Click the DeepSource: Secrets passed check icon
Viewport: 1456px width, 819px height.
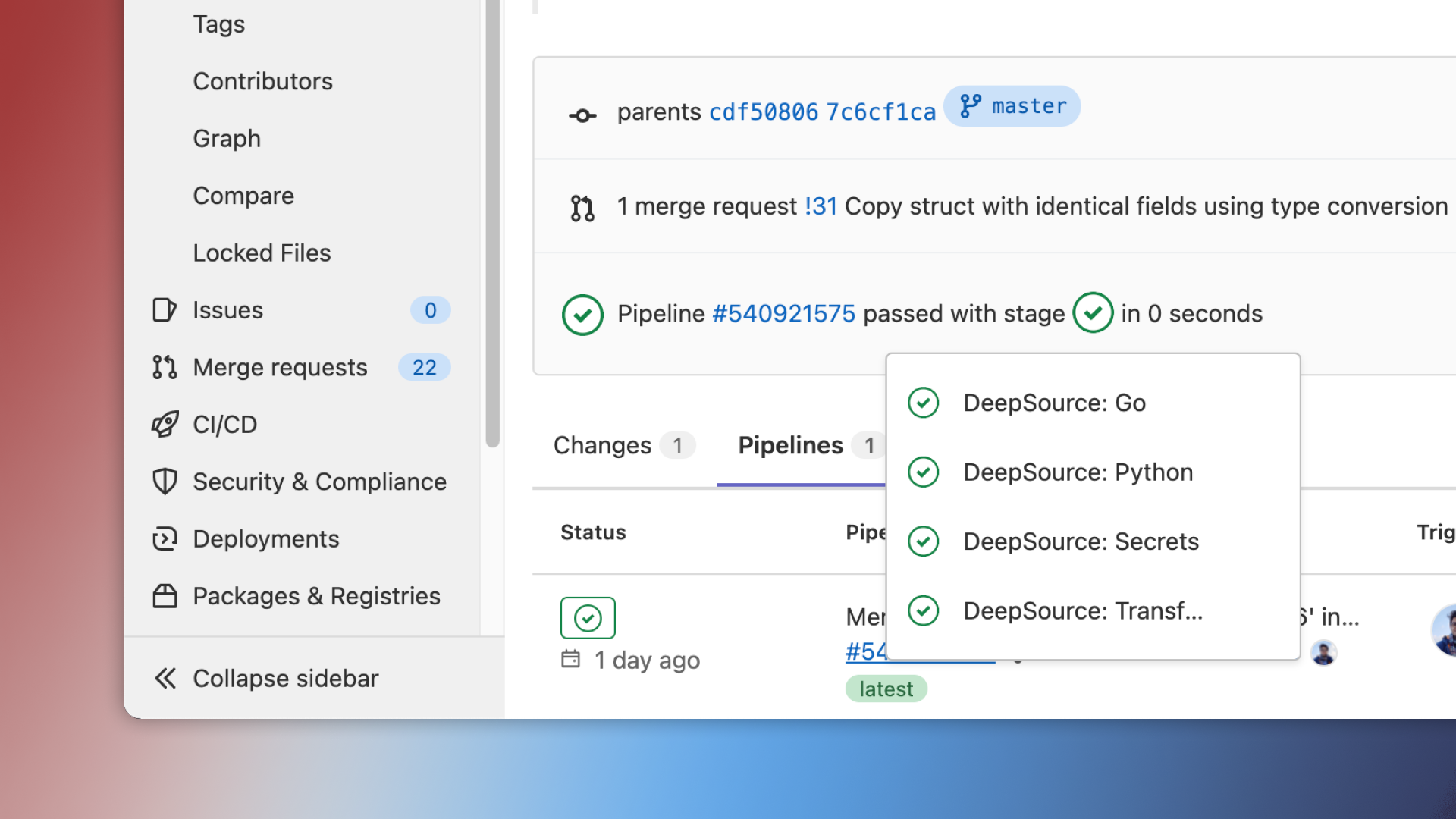pos(923,541)
